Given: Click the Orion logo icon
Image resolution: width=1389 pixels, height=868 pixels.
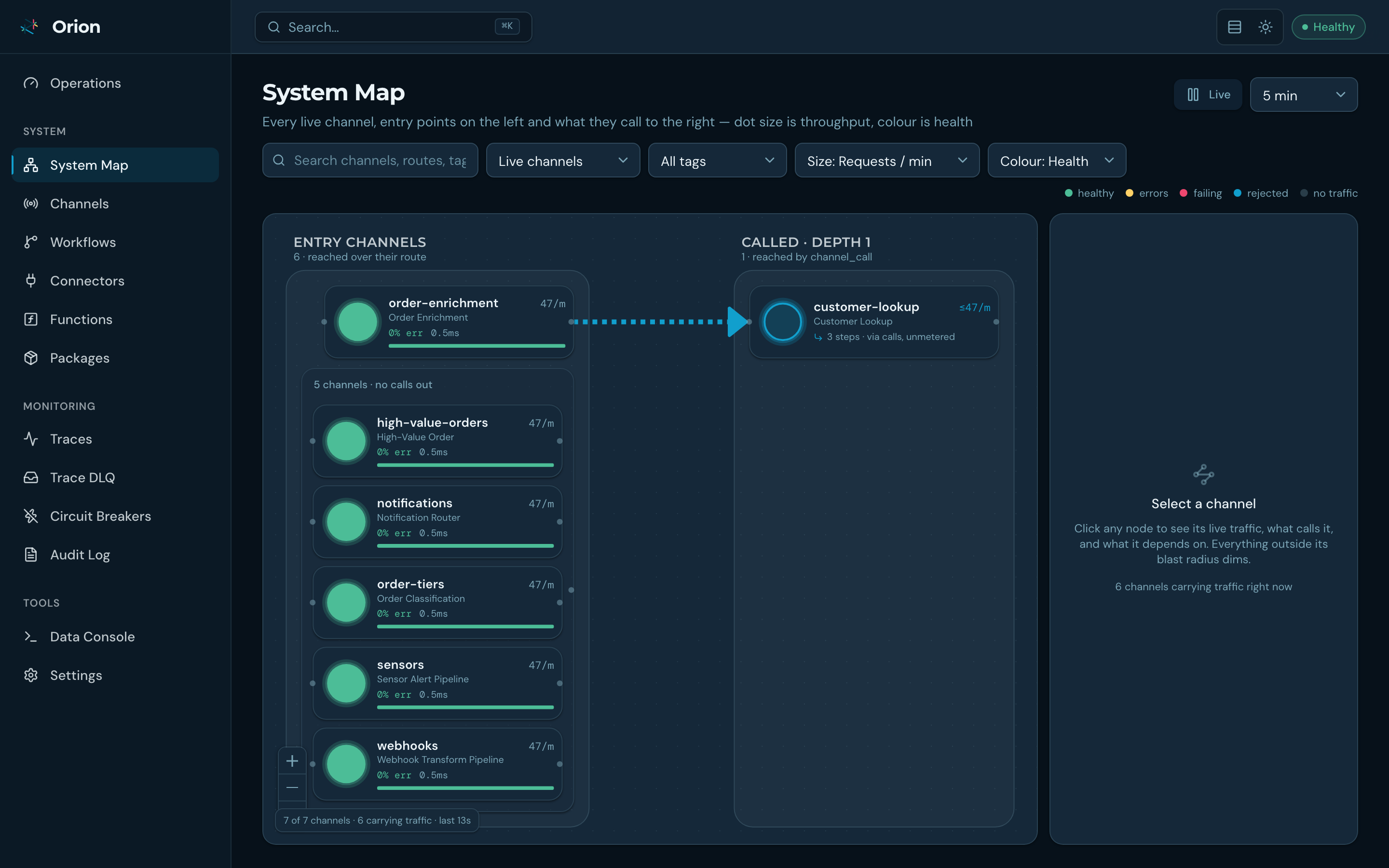Looking at the screenshot, I should pos(29,27).
